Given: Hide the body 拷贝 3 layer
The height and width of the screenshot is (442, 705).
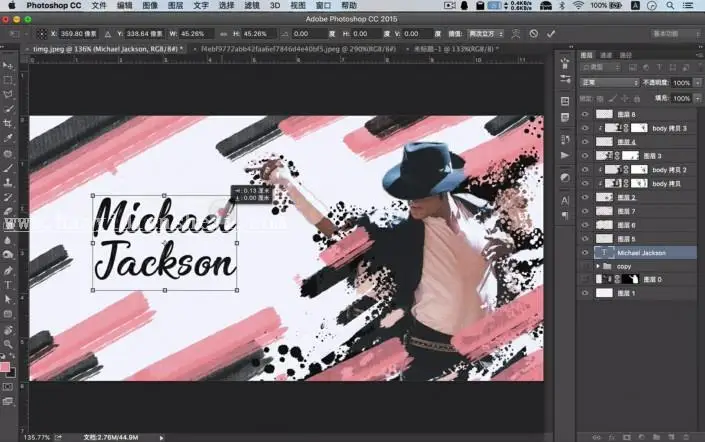Looking at the screenshot, I should click(x=585, y=128).
